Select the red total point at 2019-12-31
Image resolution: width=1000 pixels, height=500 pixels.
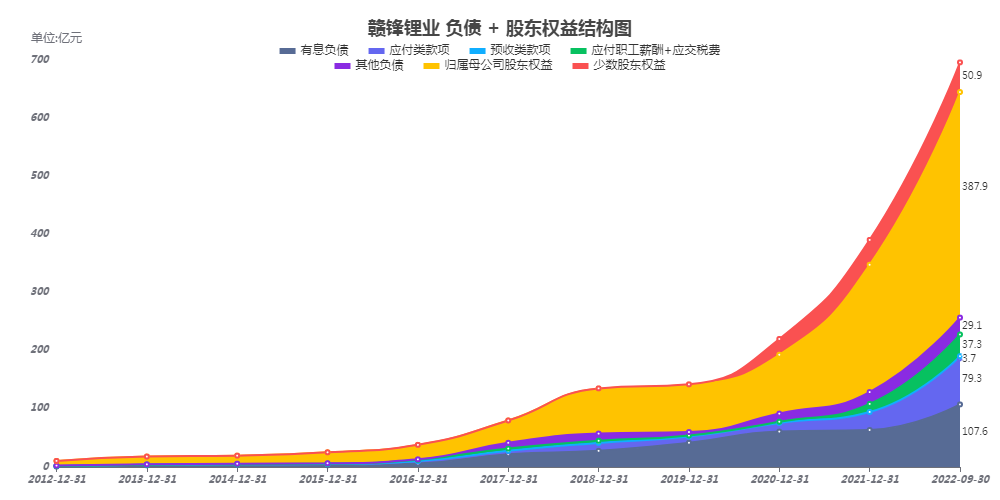pyautogui.click(x=689, y=385)
